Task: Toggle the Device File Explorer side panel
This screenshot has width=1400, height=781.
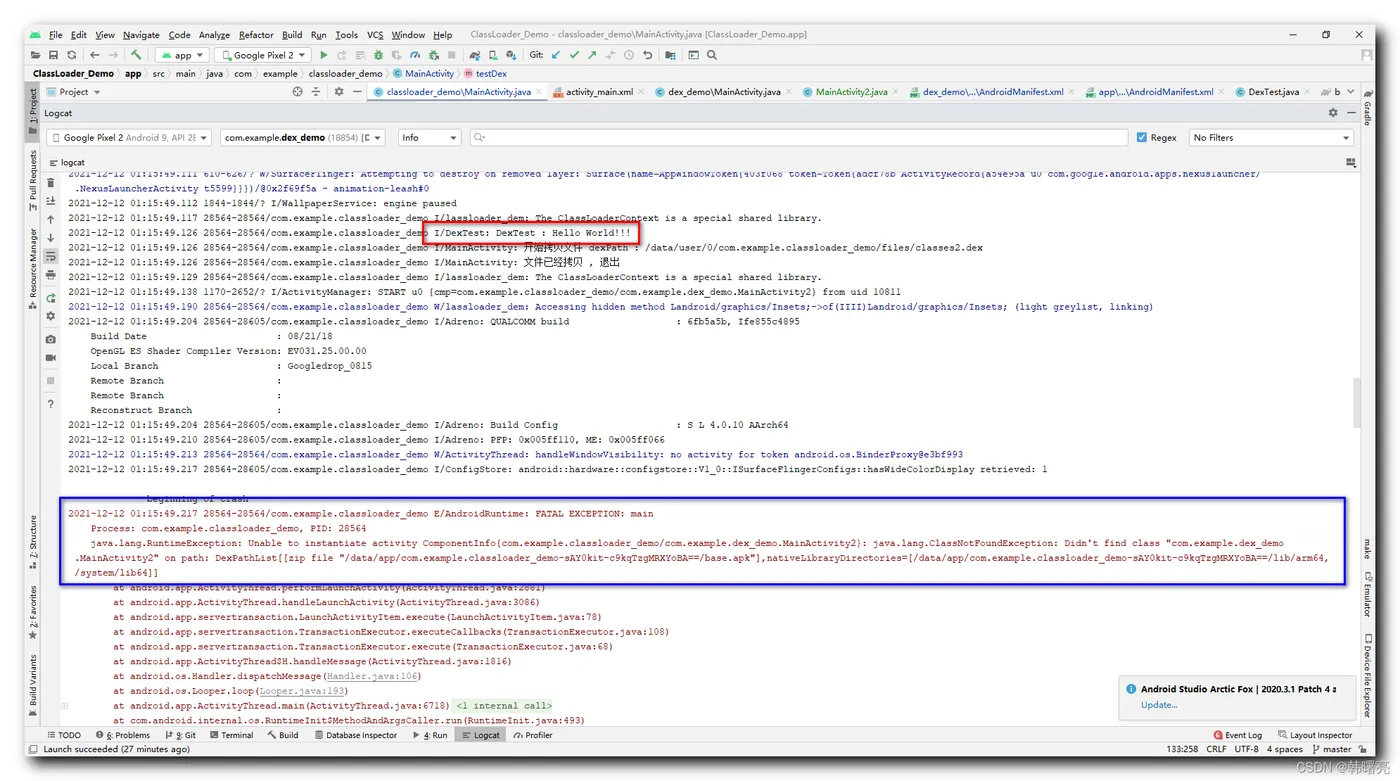Action: pyautogui.click(x=1367, y=675)
